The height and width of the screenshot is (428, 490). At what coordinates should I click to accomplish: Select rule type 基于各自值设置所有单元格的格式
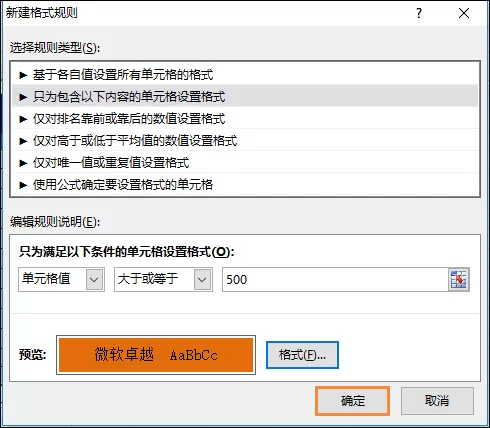245,75
